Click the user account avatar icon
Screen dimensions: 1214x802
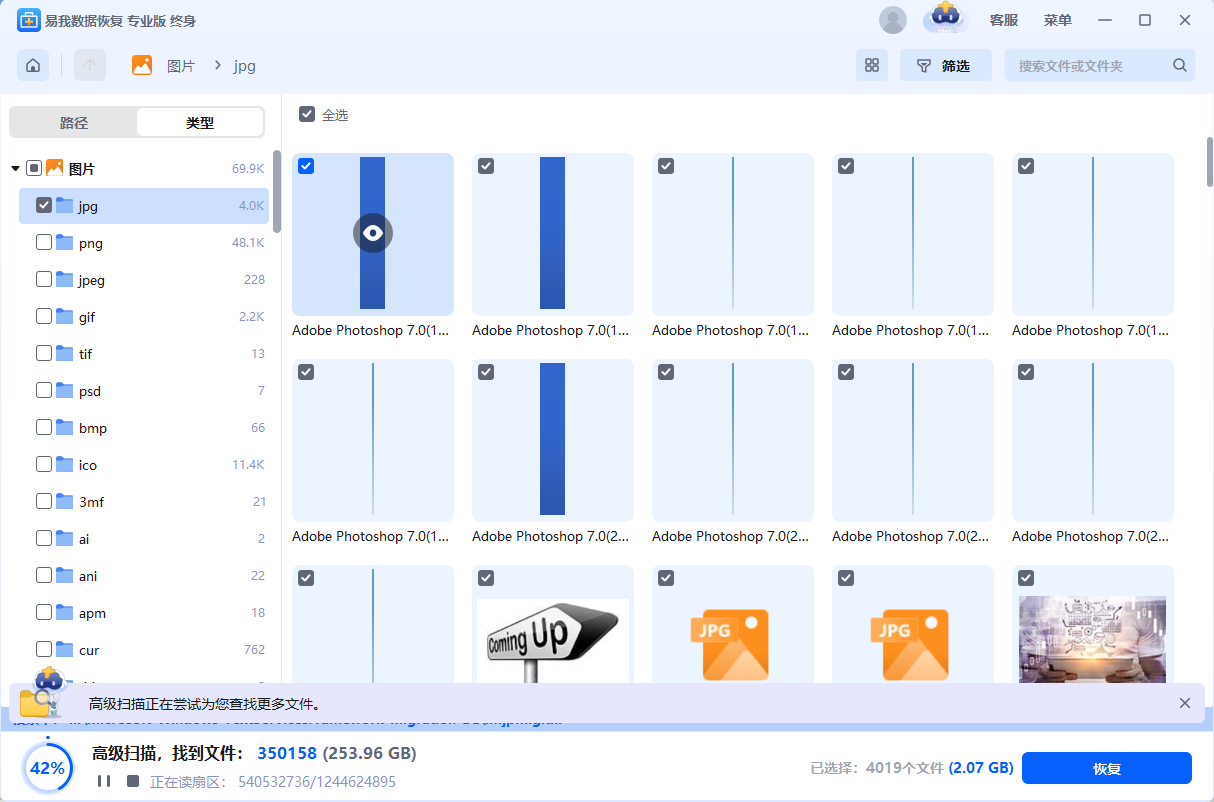click(892, 20)
